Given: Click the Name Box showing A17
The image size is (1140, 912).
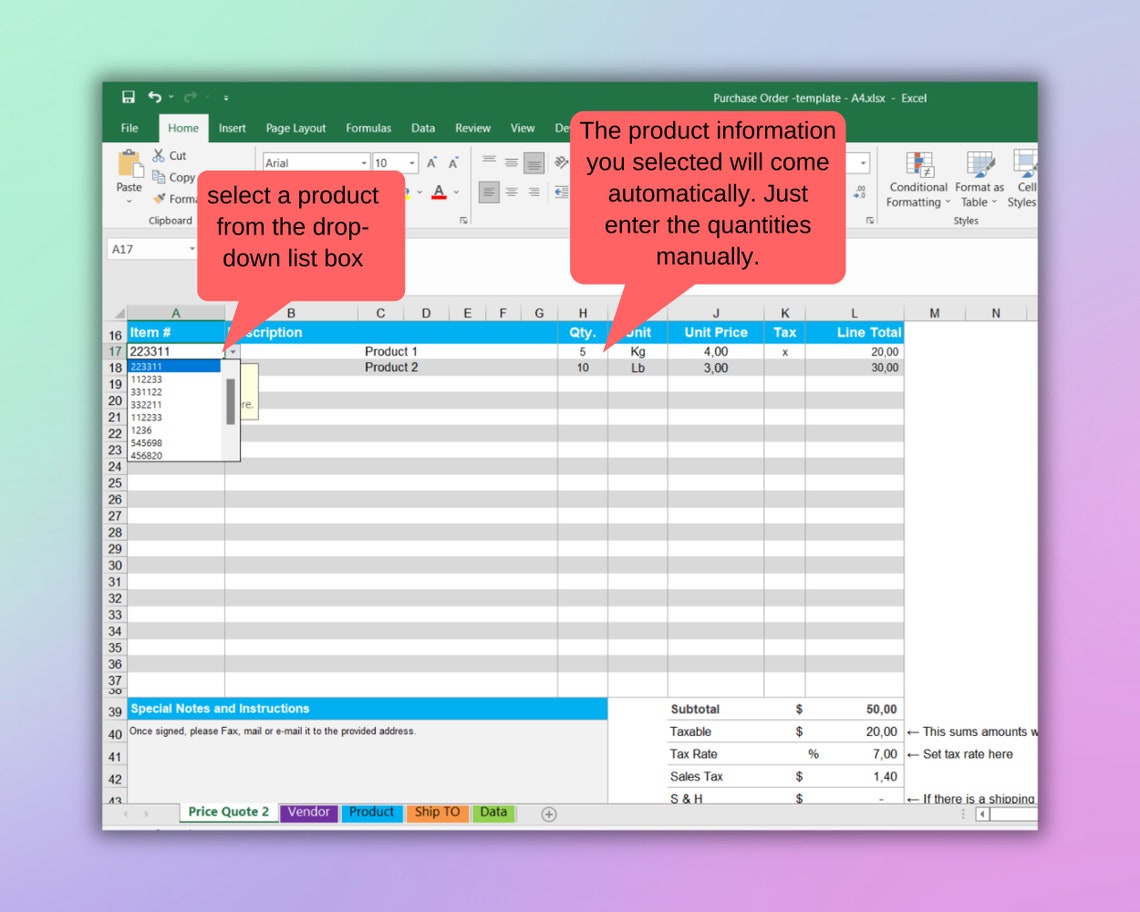Looking at the screenshot, I should pos(148,248).
